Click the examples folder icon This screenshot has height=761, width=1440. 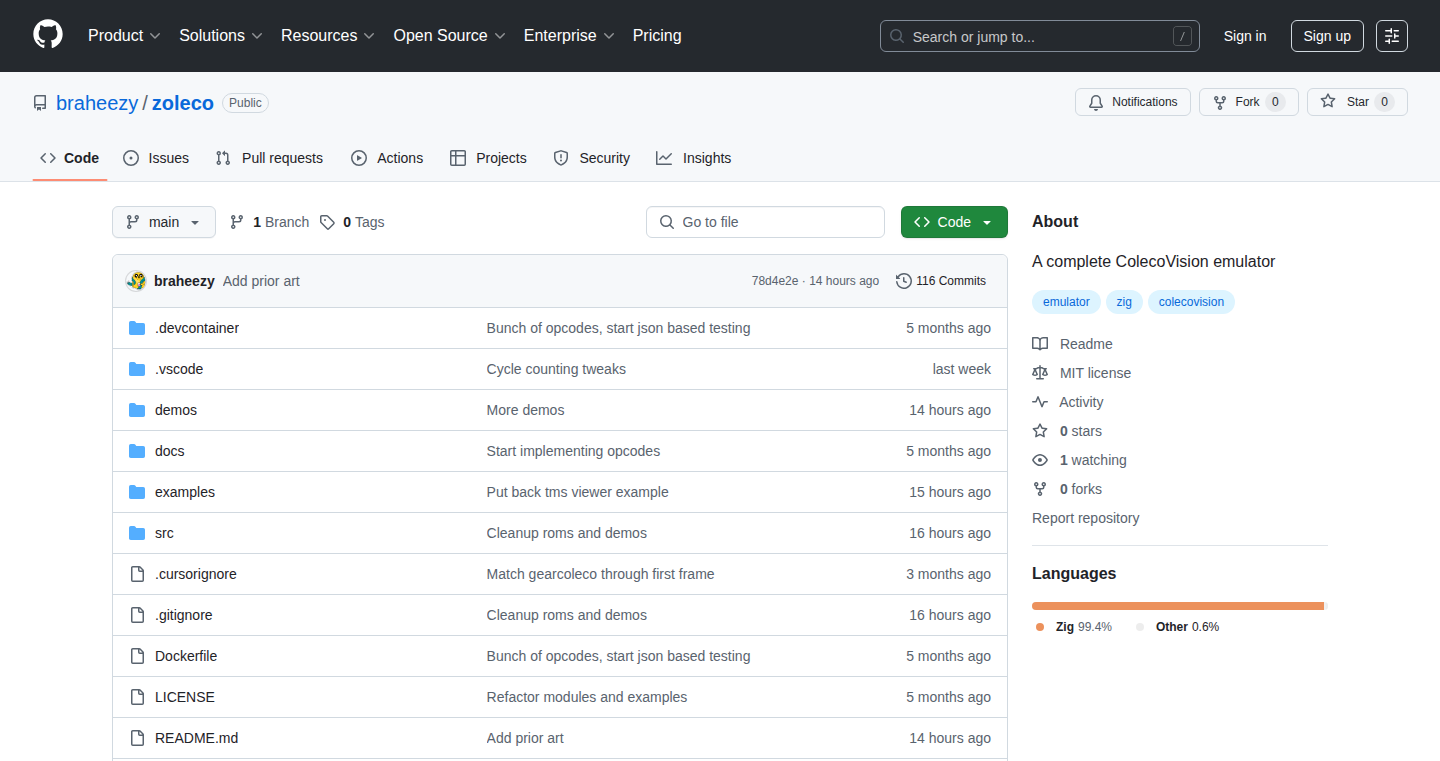pyautogui.click(x=137, y=492)
